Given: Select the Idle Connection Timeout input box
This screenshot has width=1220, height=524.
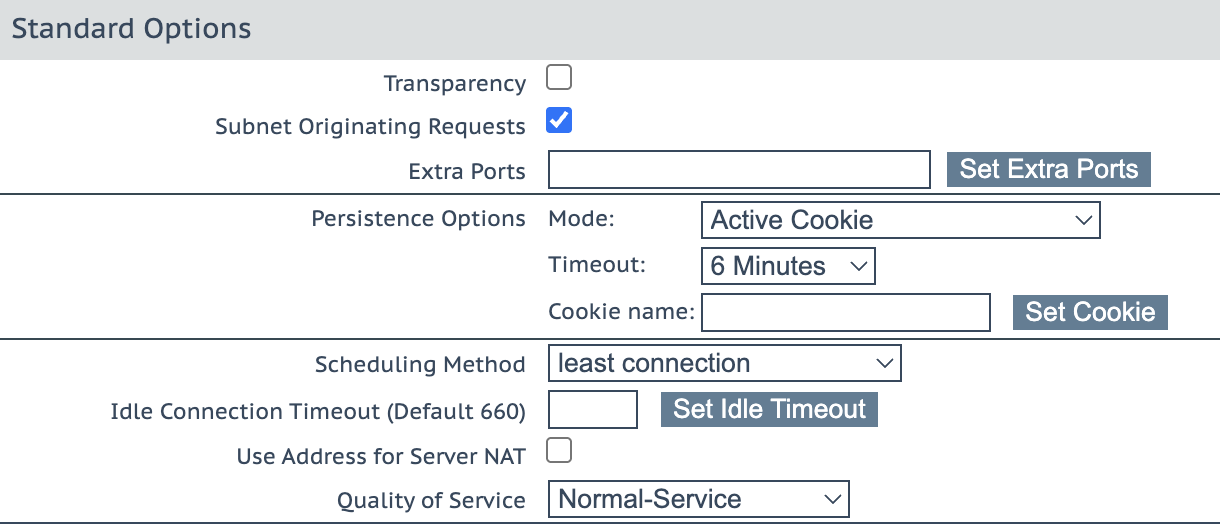Looking at the screenshot, I should click(593, 410).
